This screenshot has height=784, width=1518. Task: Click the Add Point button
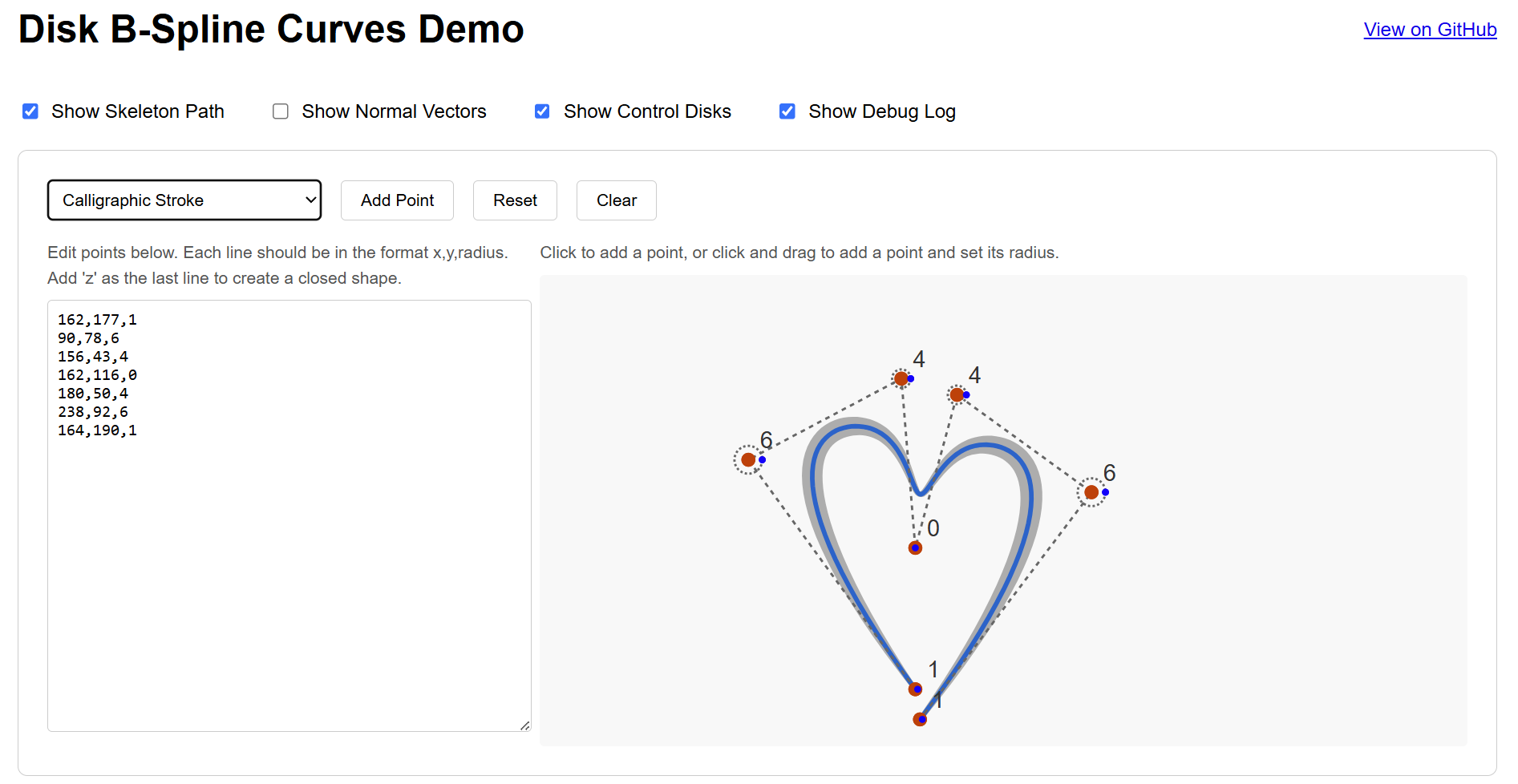pyautogui.click(x=397, y=200)
